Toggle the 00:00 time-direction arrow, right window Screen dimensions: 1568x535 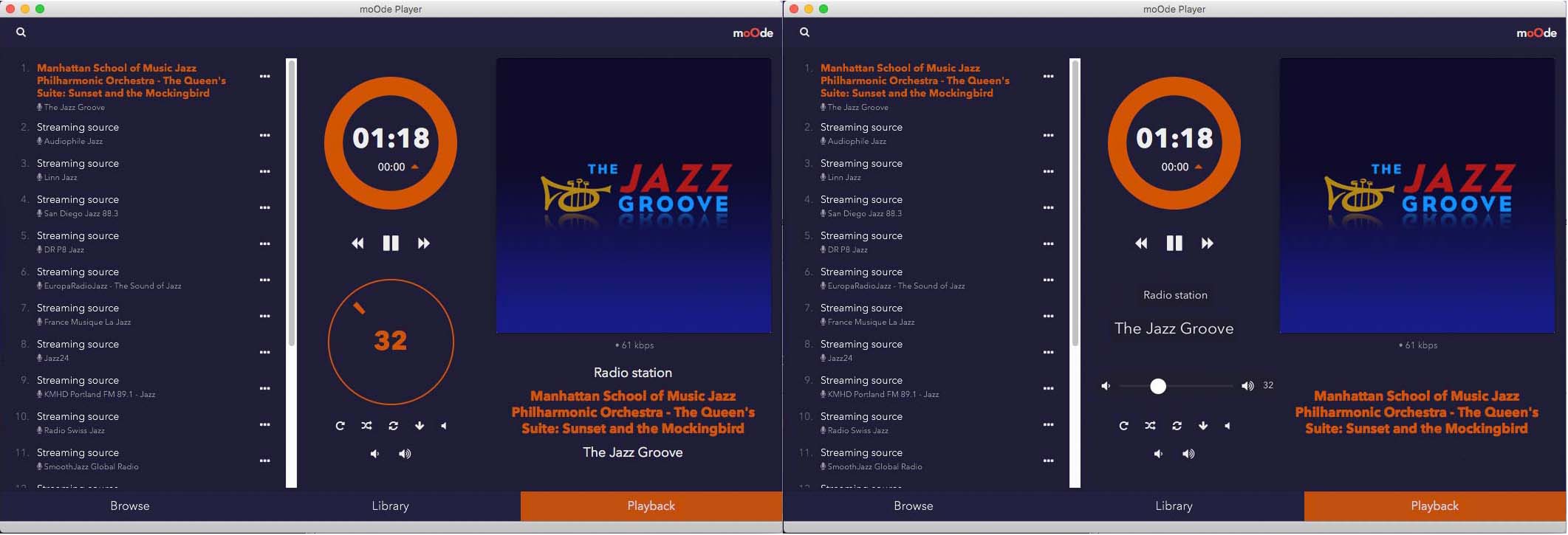point(1199,167)
